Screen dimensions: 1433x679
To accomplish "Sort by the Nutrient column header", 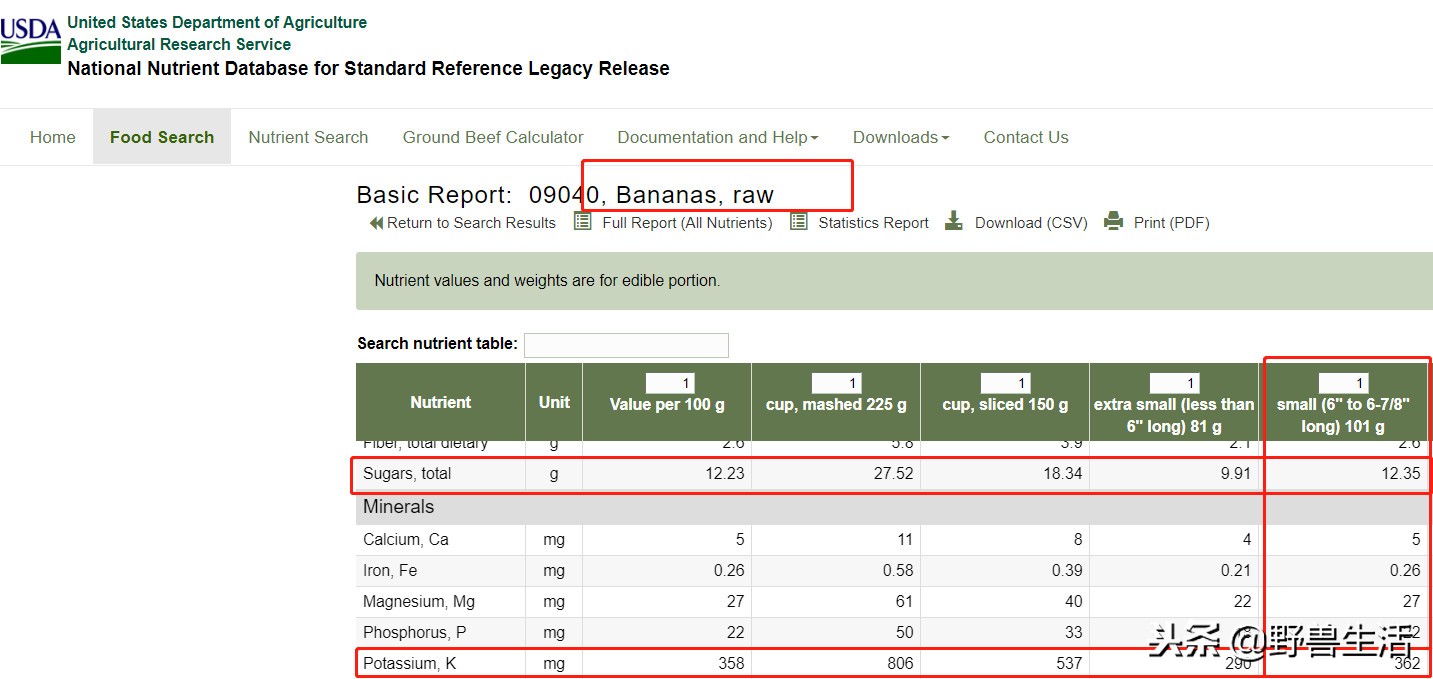I will click(x=440, y=402).
